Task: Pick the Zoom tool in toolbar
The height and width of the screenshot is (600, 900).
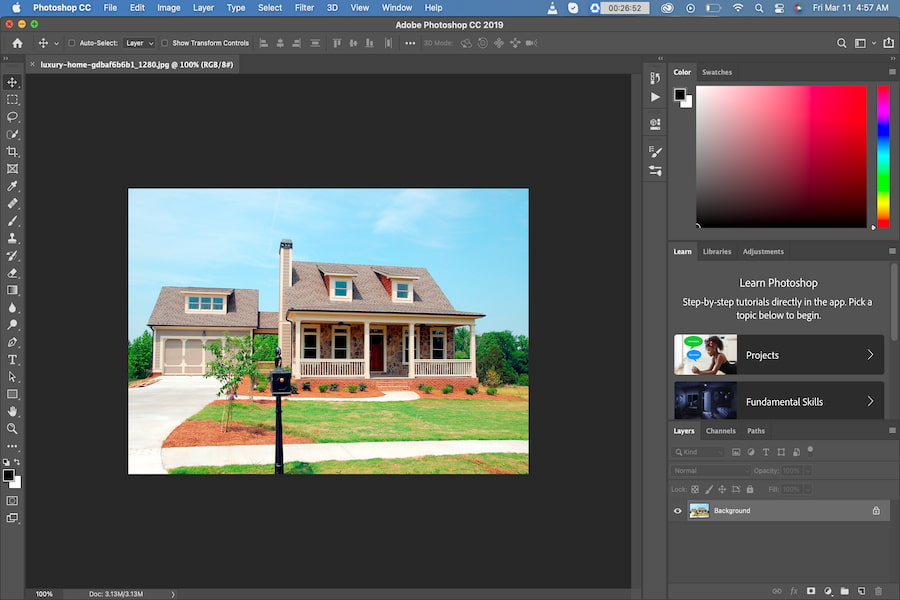Action: click(x=12, y=428)
